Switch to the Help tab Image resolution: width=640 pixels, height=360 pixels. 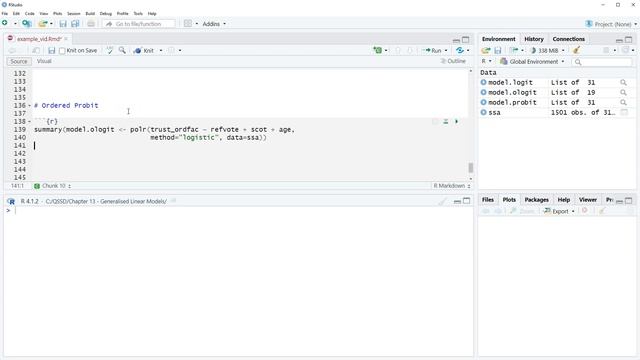(x=564, y=200)
